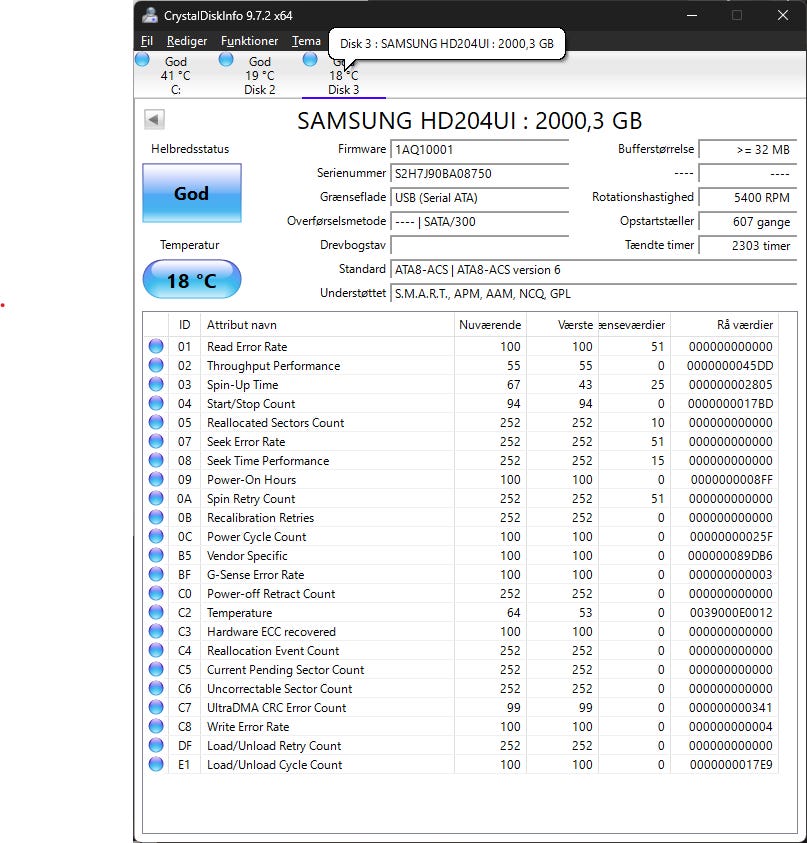Open the Rediger menu
This screenshot has width=807, height=843.
click(x=187, y=41)
